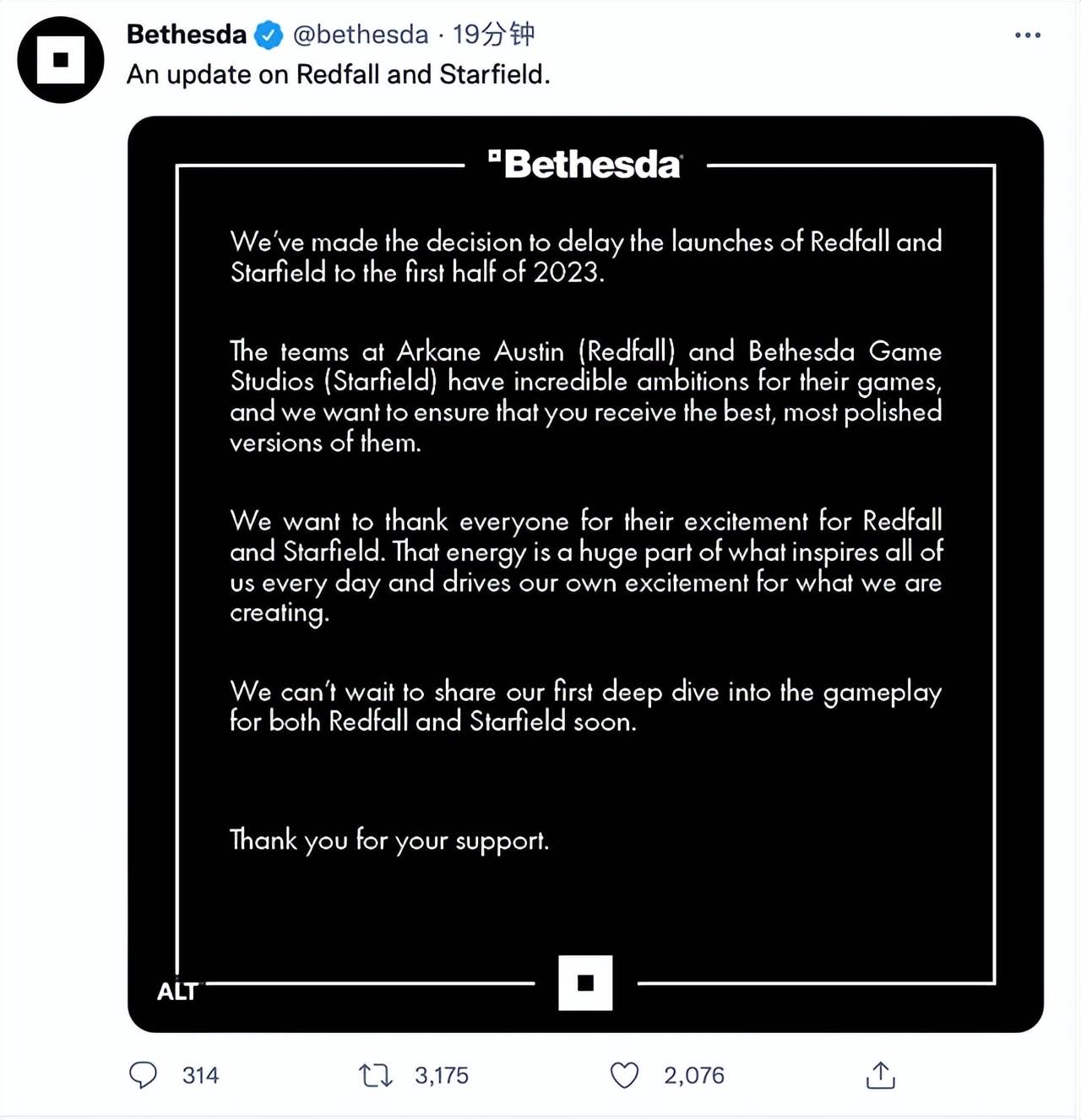Click the 3,175 retweets count
Screen dimensions: 1081x1120
(x=441, y=1075)
